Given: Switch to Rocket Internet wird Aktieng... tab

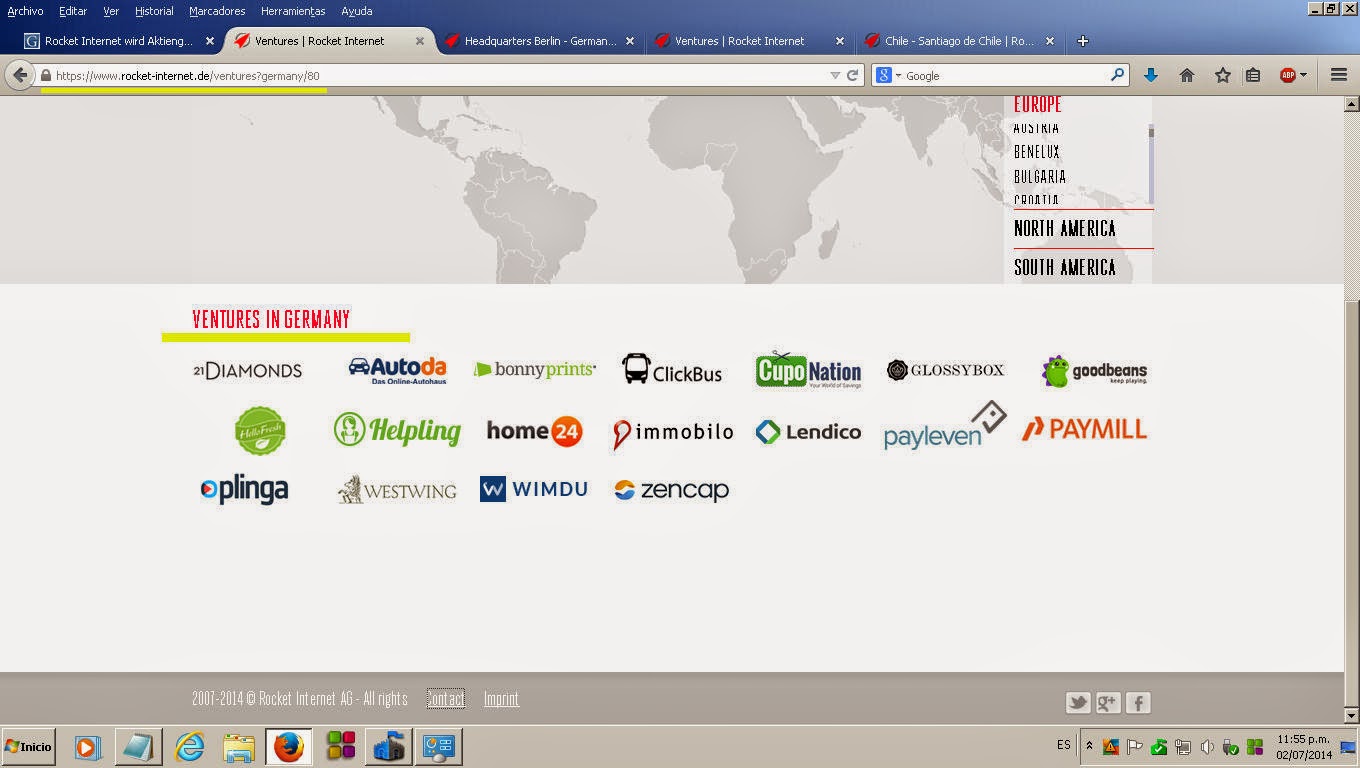Looking at the screenshot, I should [120, 41].
